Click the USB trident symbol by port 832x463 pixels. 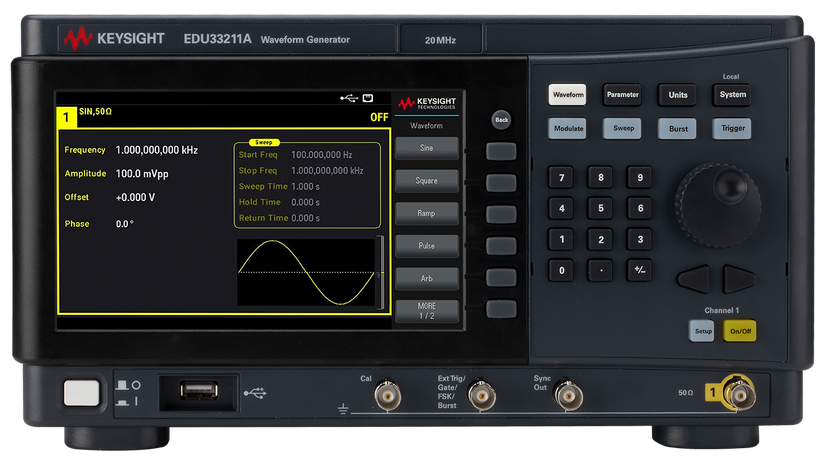[x=255, y=393]
